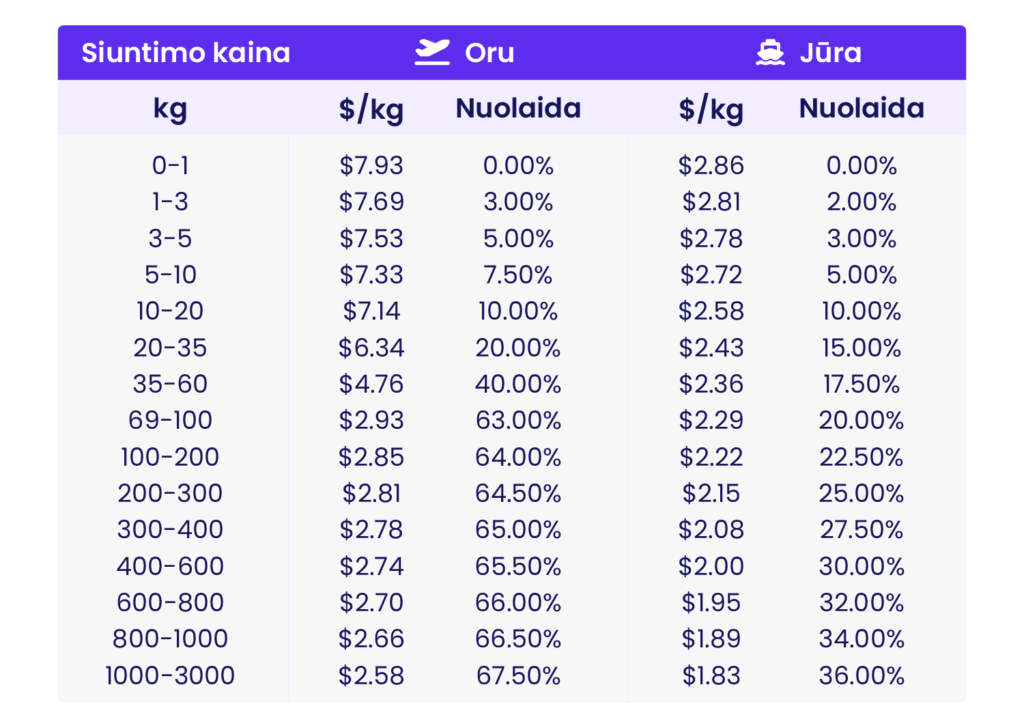Viewport: 1024px width, 728px height.
Task: Select the 400-600 weight range row
Action: click(x=511, y=566)
